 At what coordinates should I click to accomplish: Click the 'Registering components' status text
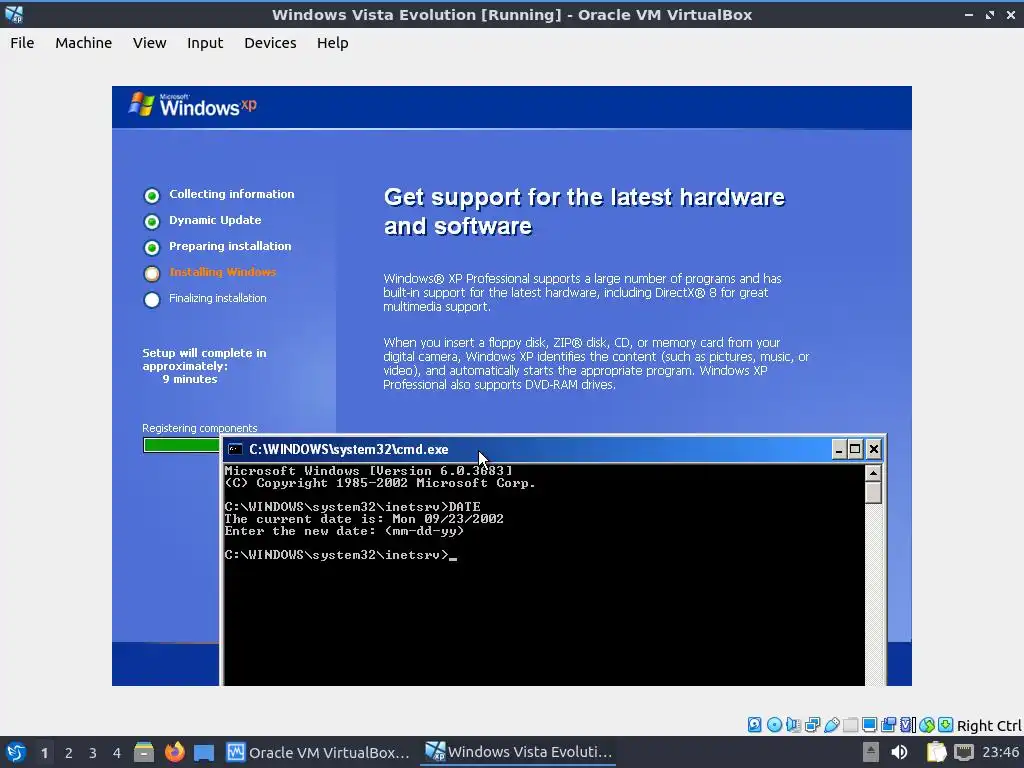(x=200, y=428)
